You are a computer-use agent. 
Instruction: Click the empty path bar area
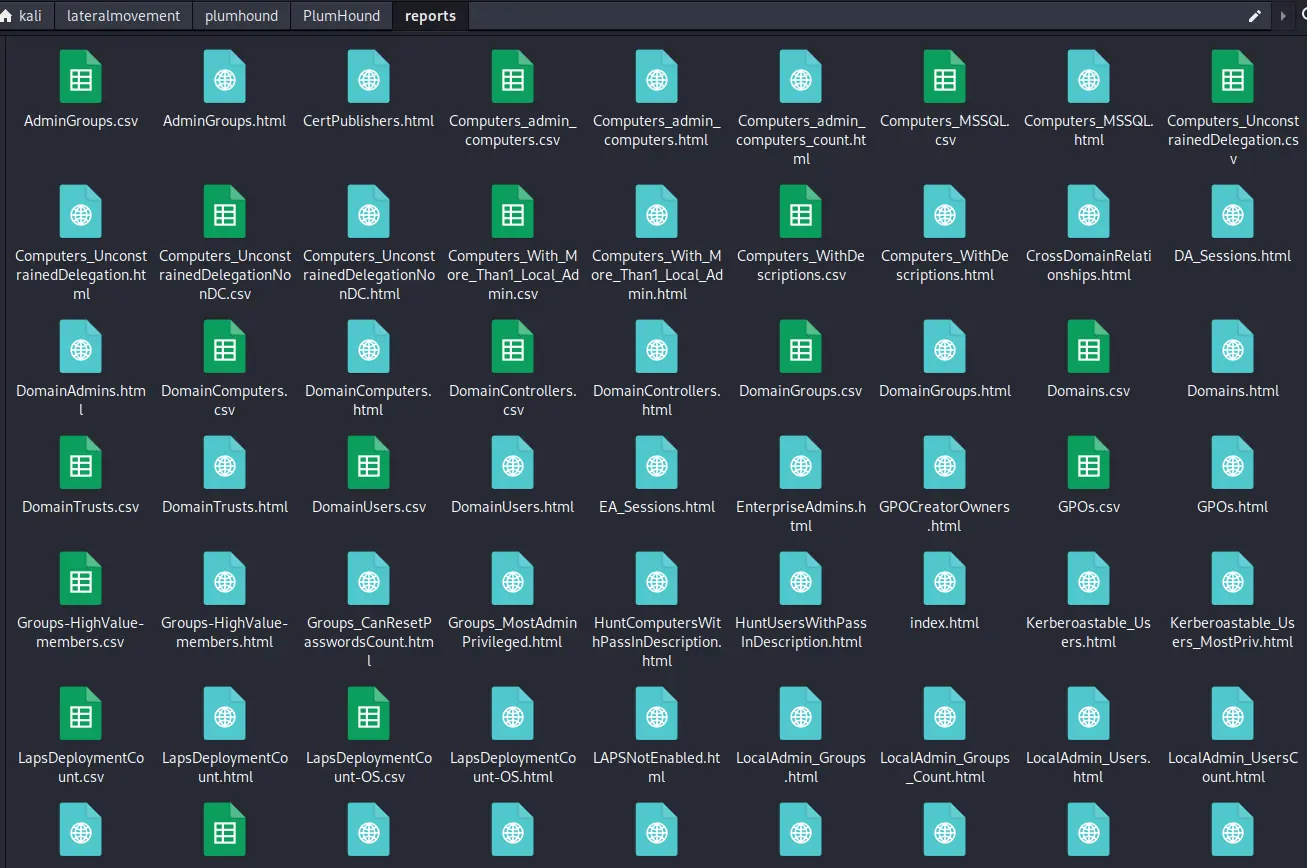[850, 16]
